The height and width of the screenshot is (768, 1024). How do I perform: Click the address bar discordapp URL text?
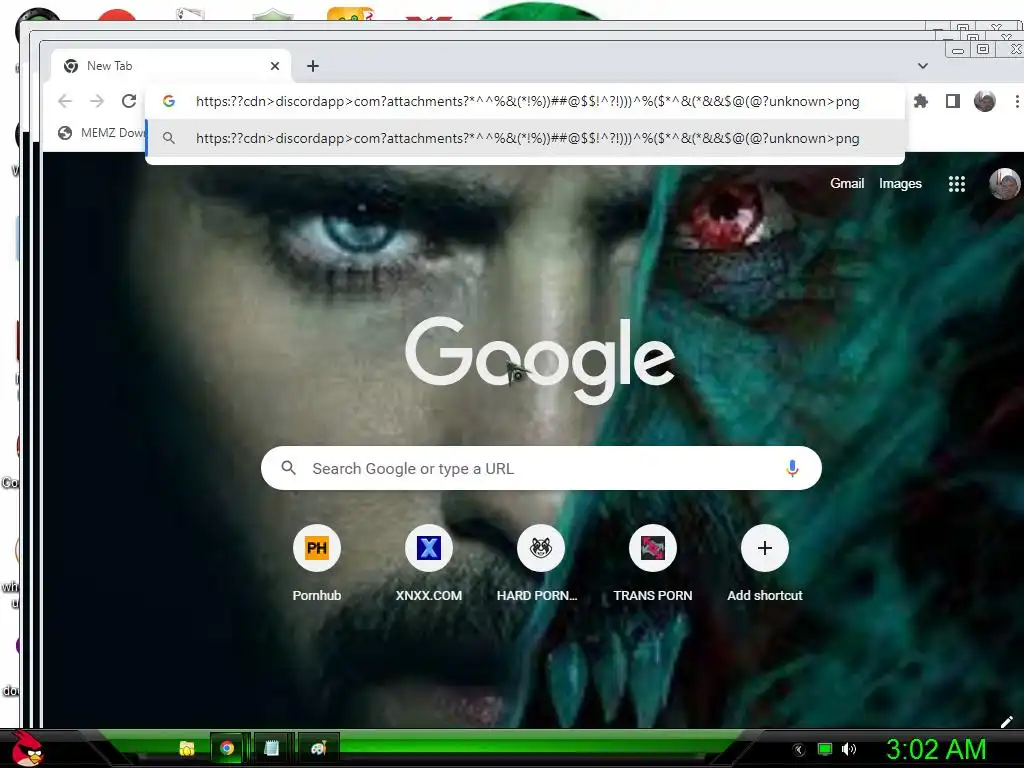click(x=528, y=101)
